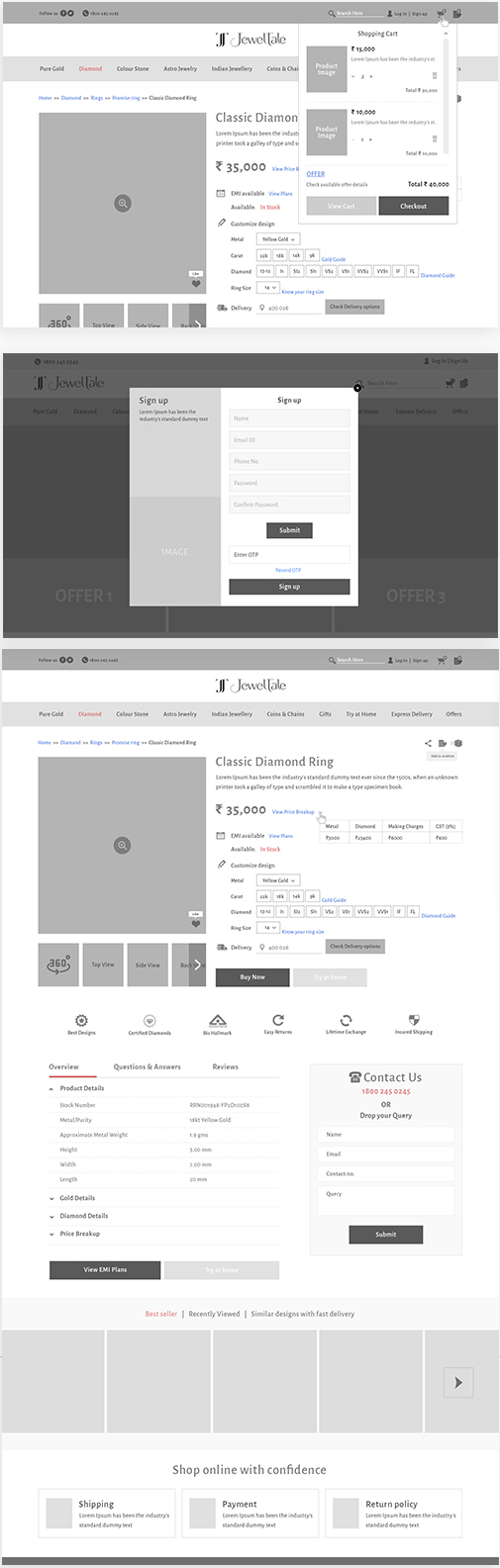Increase quantity of the ₹15,000 cart item
Viewport: 500px width, 1568px height.
[371, 76]
